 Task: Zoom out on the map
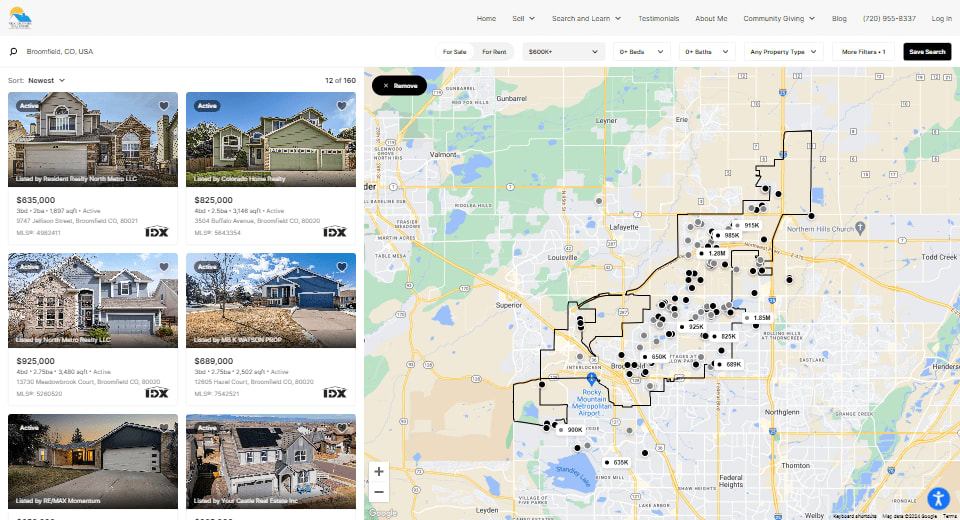pos(379,492)
